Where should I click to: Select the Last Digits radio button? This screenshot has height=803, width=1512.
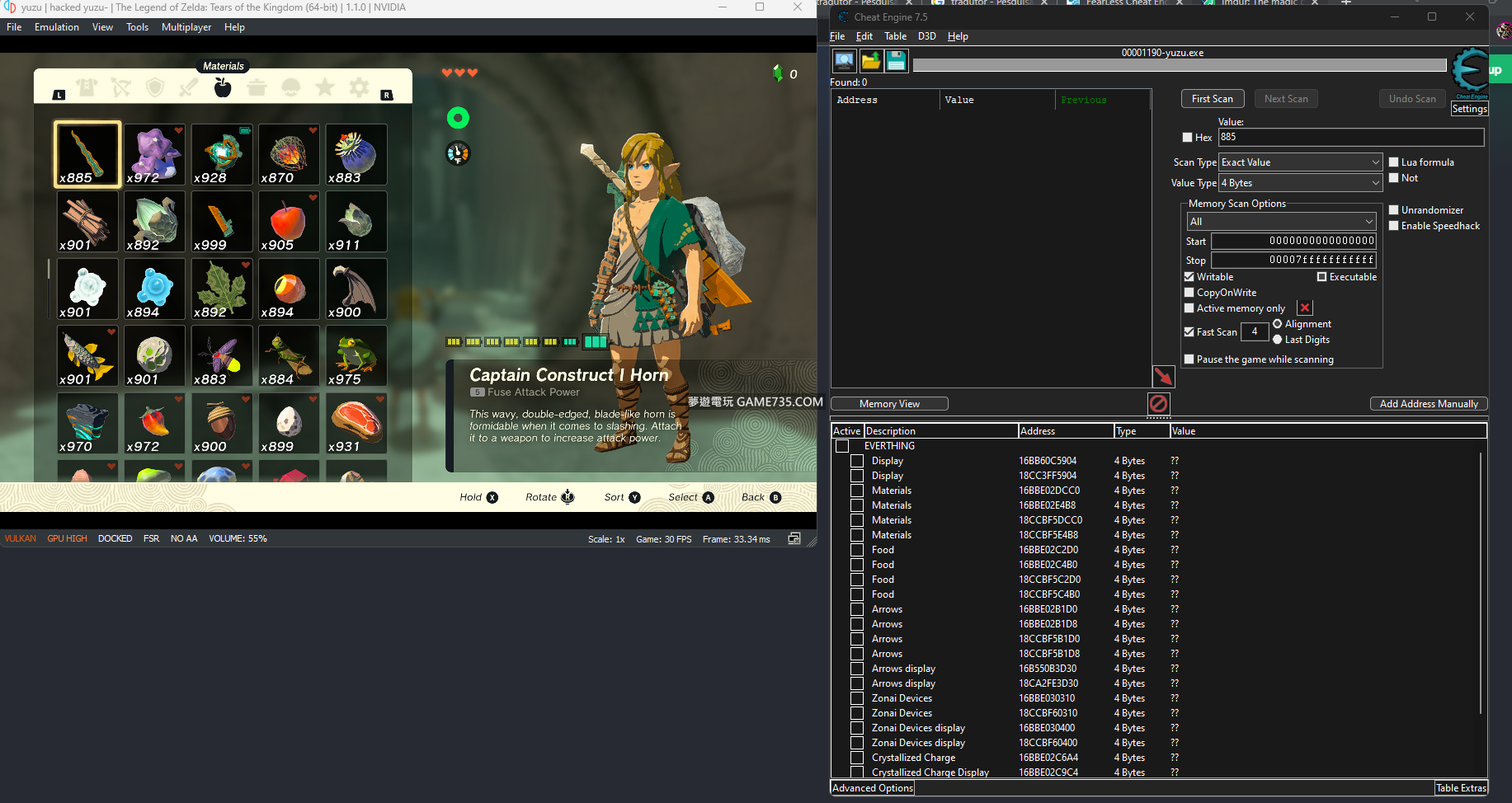1278,340
